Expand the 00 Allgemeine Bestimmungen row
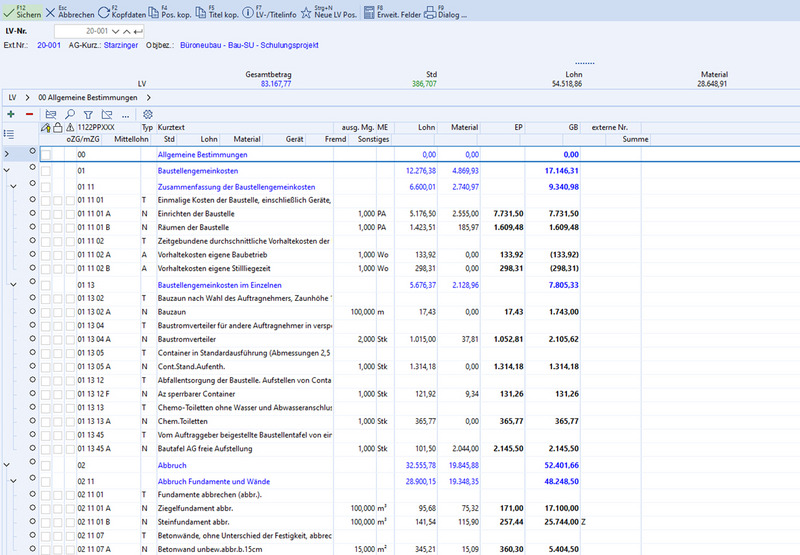The image size is (800, 555). (8, 155)
